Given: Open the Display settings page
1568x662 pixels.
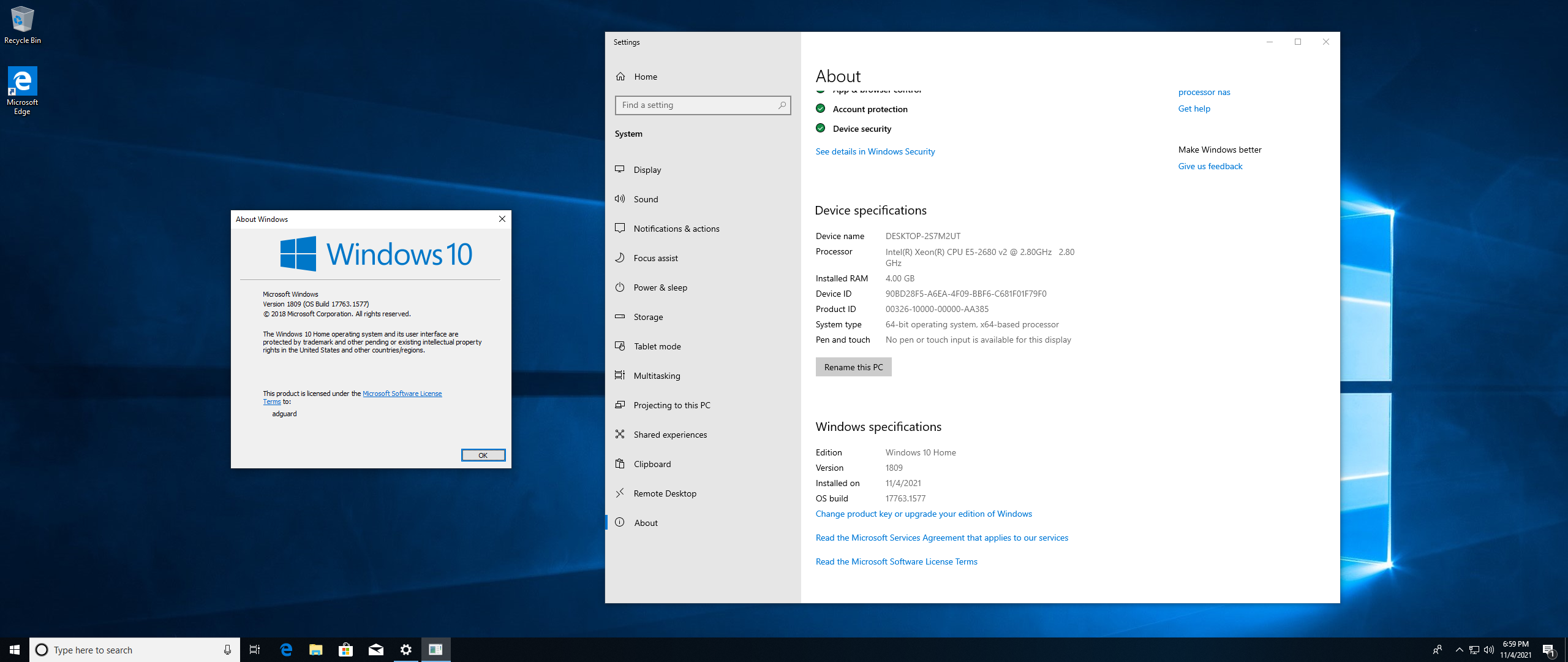Looking at the screenshot, I should pos(703,170).
